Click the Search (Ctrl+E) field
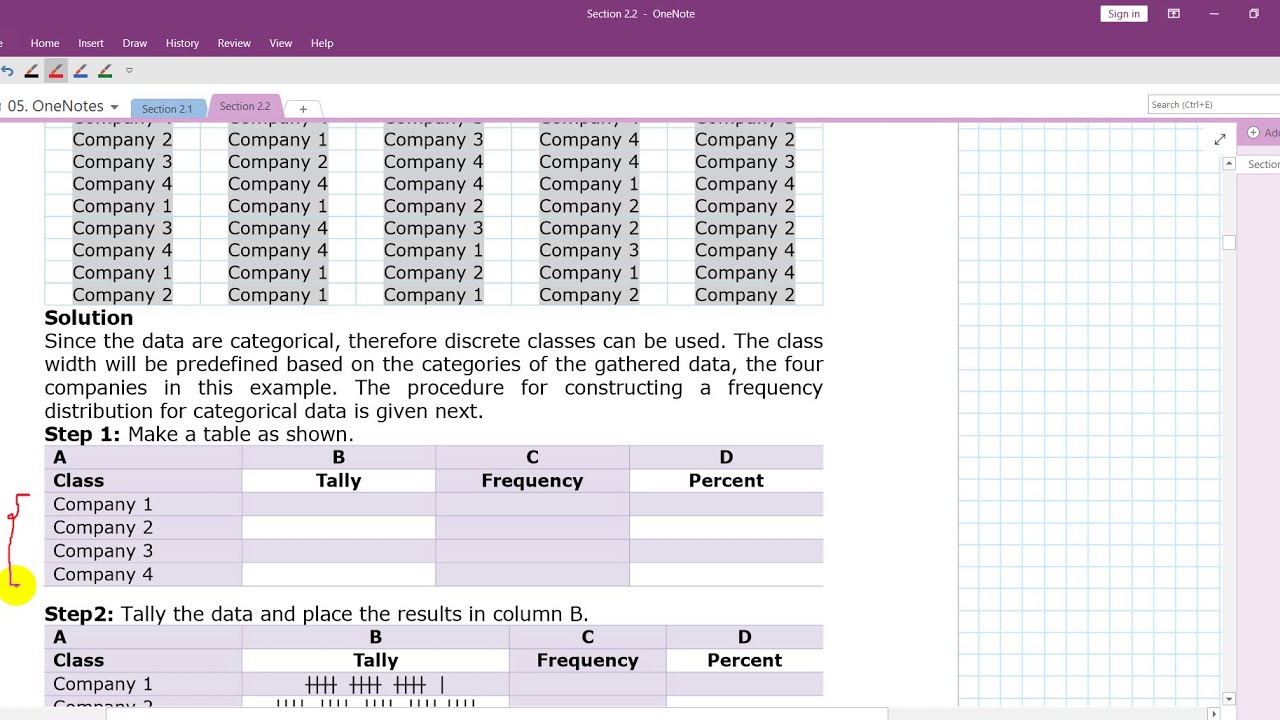This screenshot has width=1280, height=720. coord(1214,104)
